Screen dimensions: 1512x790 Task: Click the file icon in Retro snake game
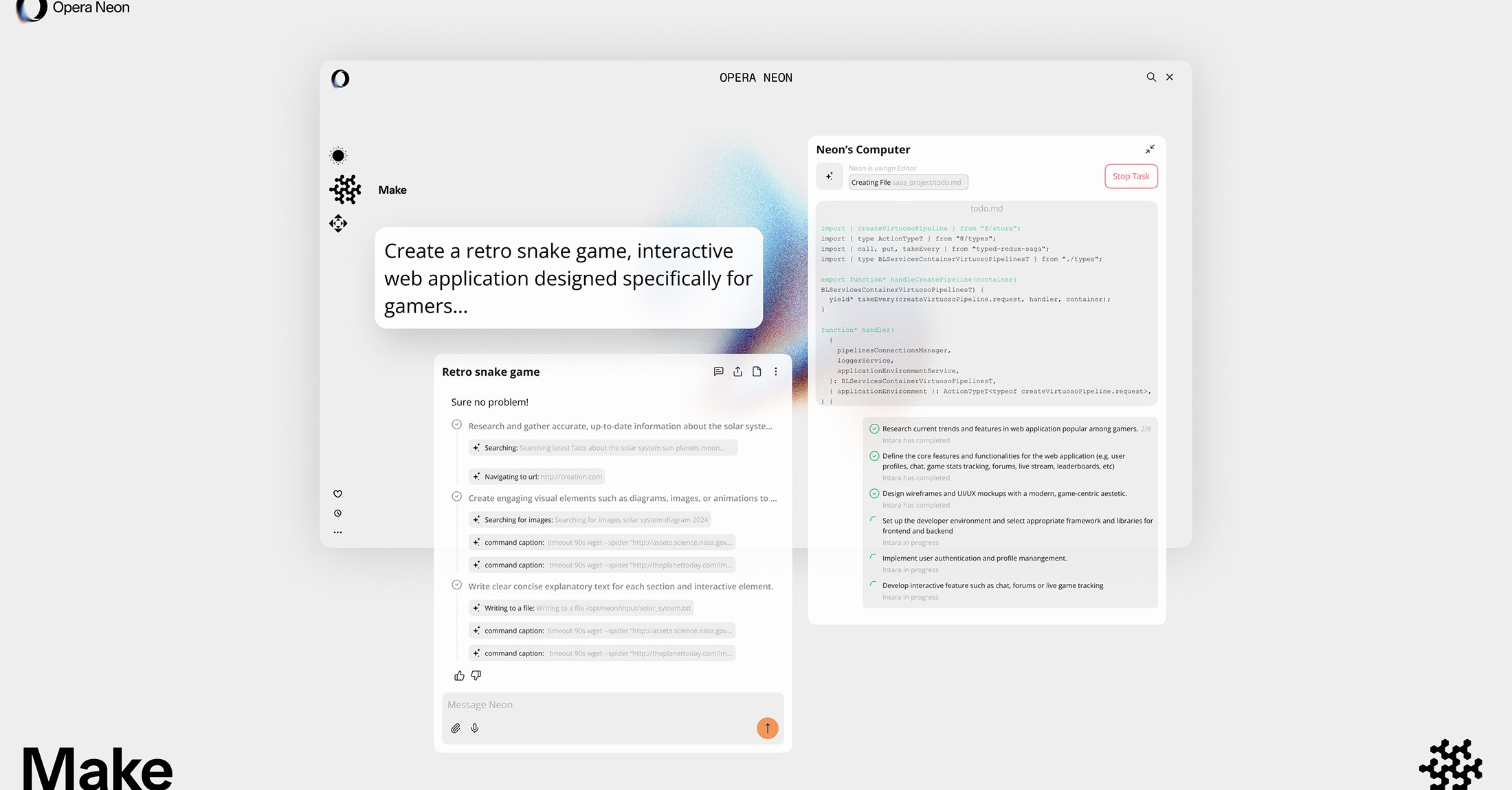757,372
